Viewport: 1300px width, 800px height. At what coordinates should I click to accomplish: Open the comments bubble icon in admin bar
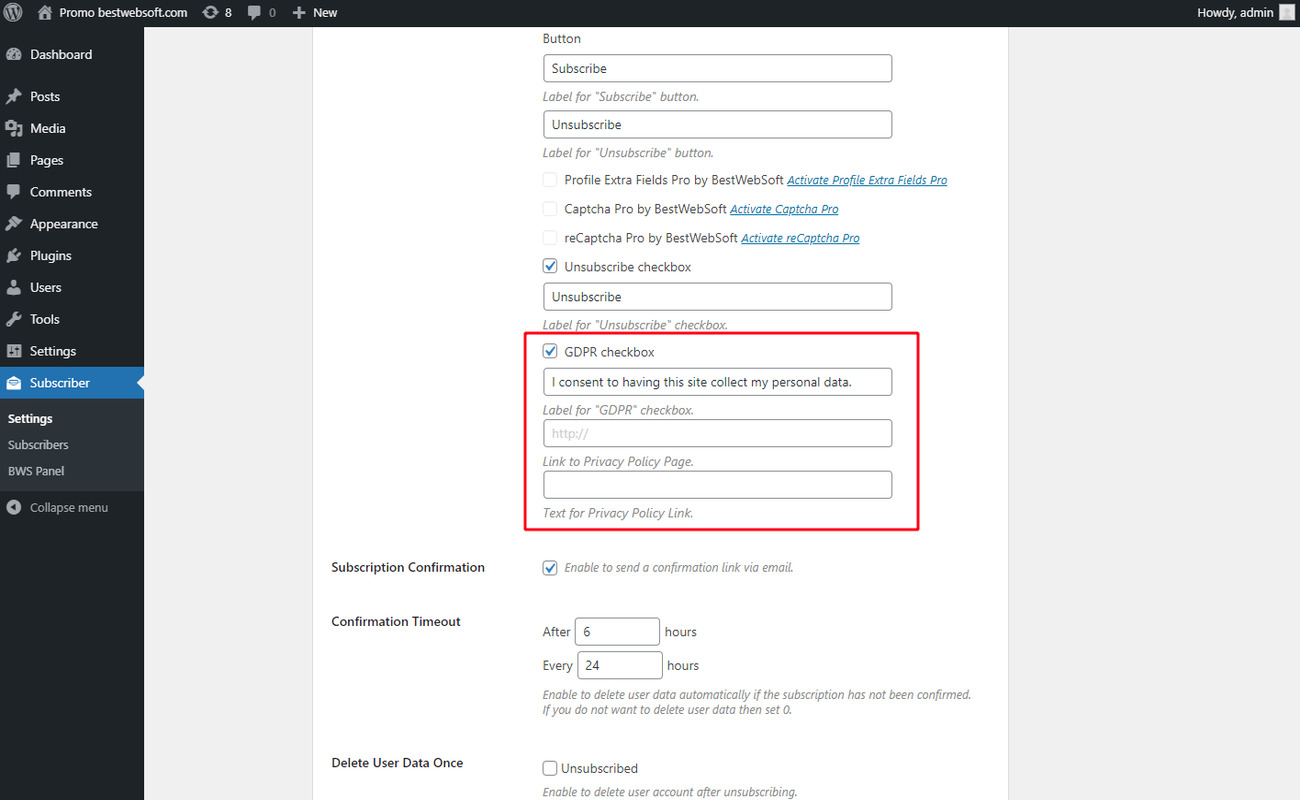[x=254, y=13]
